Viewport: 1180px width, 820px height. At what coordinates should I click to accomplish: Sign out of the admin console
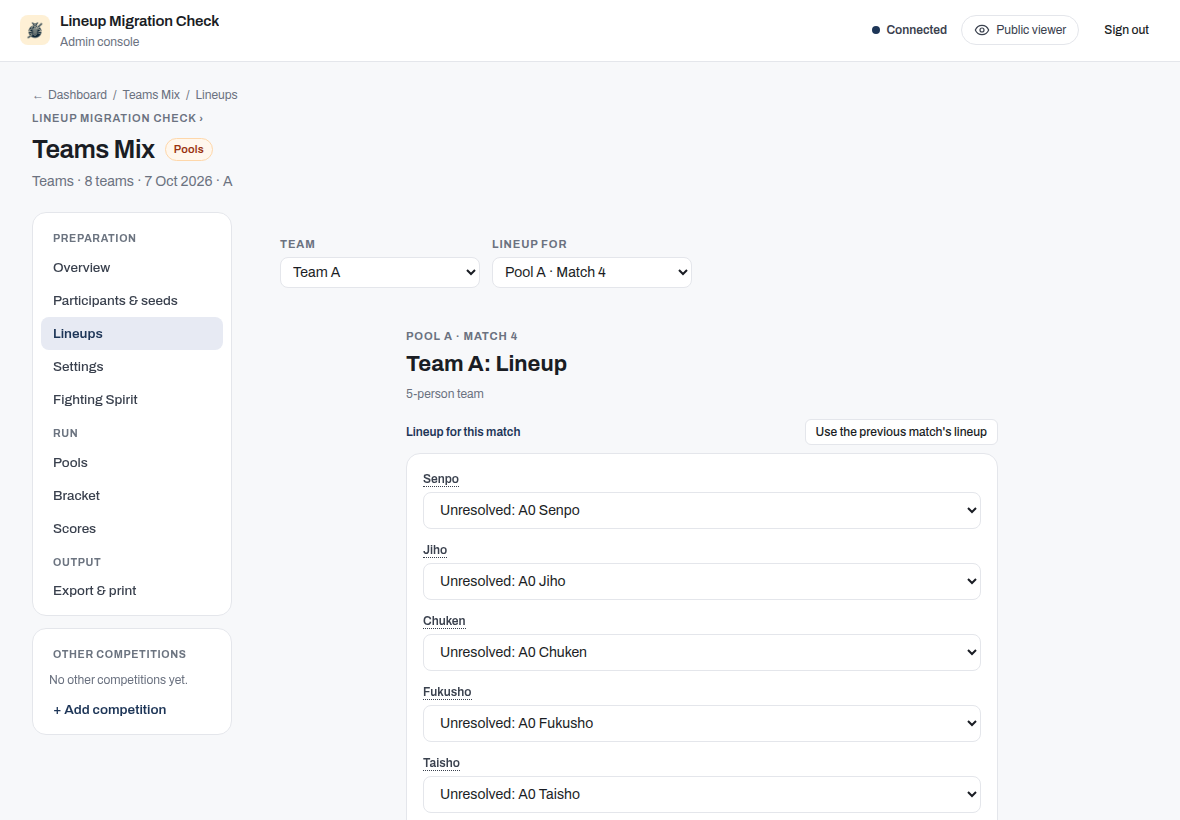[x=1126, y=30]
